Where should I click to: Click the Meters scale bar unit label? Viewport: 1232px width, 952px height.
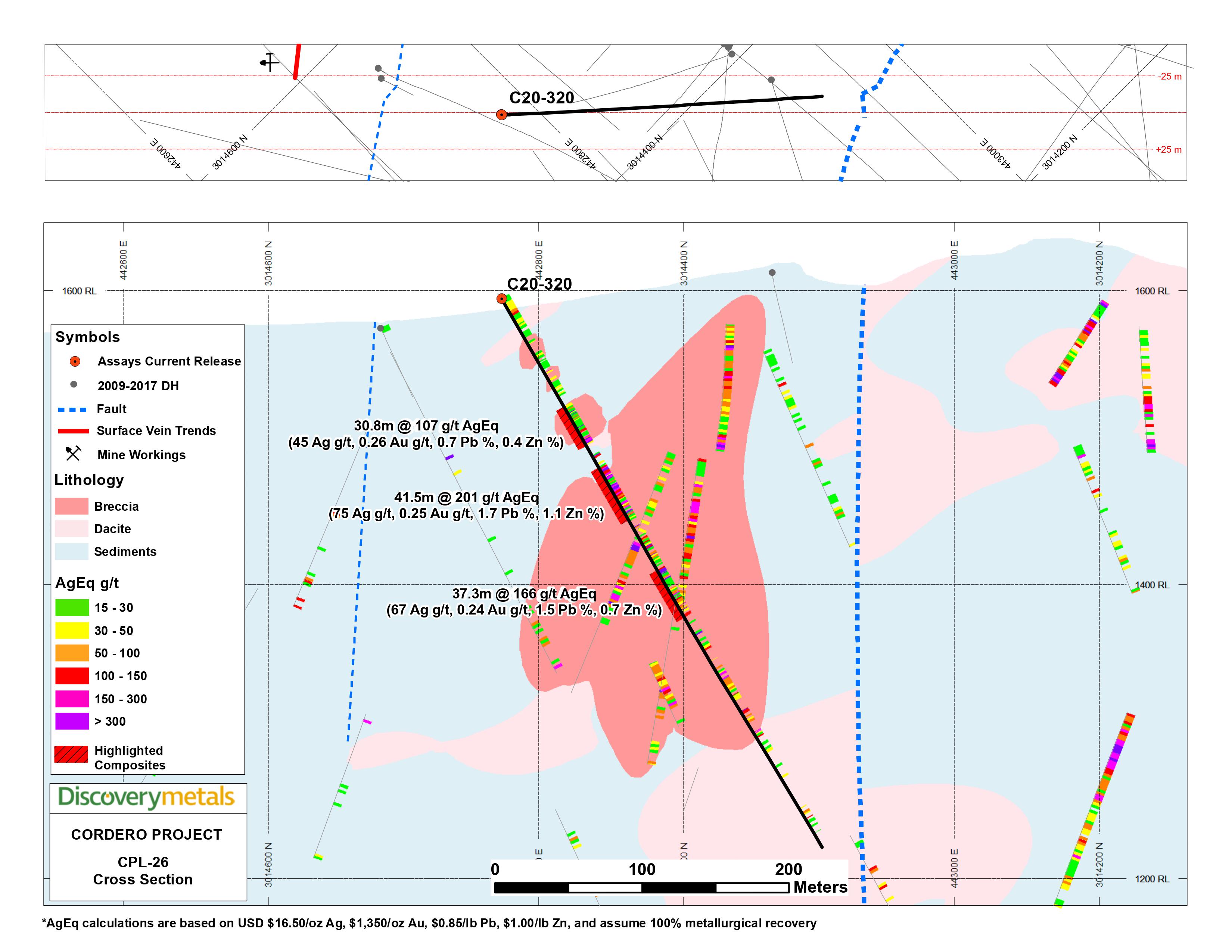(x=820, y=887)
